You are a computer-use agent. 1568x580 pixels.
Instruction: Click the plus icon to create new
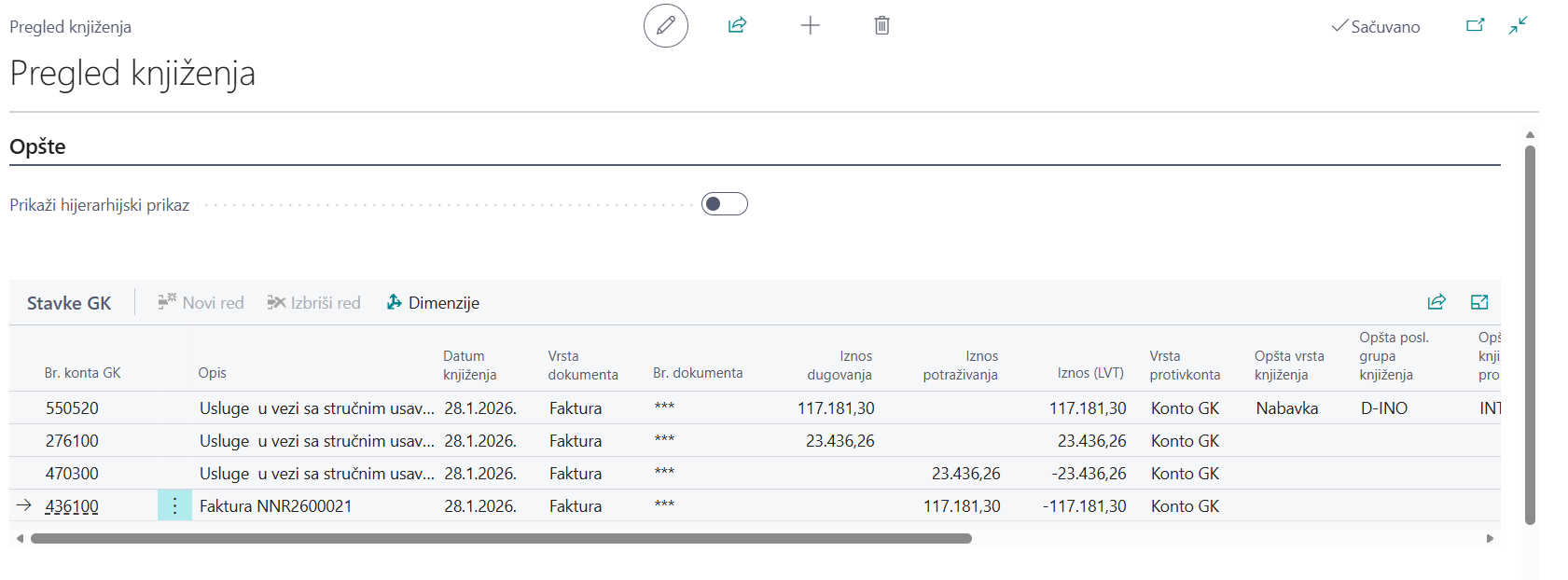(810, 26)
